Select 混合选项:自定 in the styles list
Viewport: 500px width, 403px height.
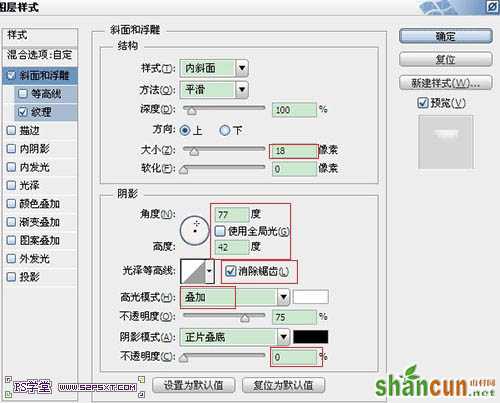tap(40, 55)
